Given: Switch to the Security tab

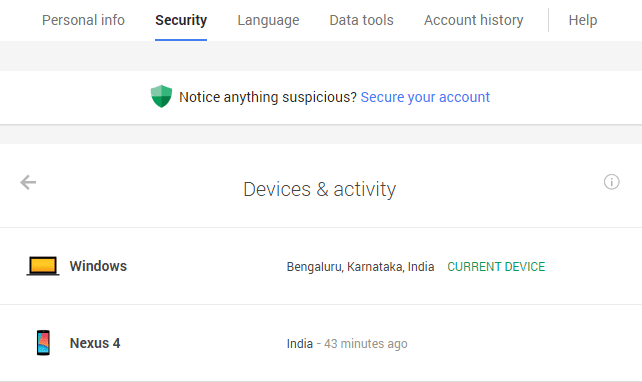Looking at the screenshot, I should click(x=181, y=20).
